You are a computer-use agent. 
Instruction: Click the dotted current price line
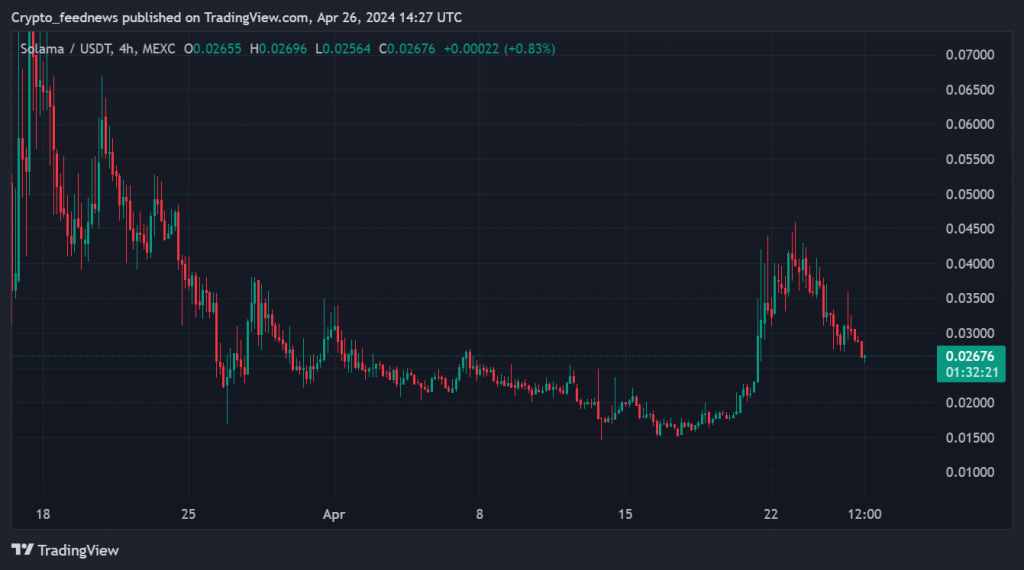[x=500, y=356]
